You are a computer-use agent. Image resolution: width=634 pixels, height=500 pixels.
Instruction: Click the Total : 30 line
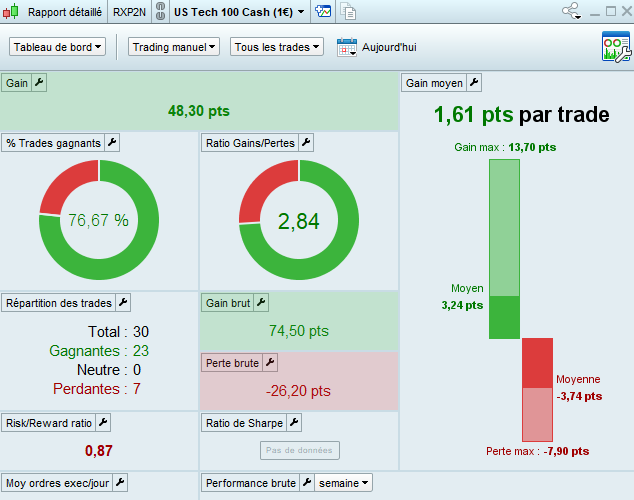pyautogui.click(x=118, y=332)
